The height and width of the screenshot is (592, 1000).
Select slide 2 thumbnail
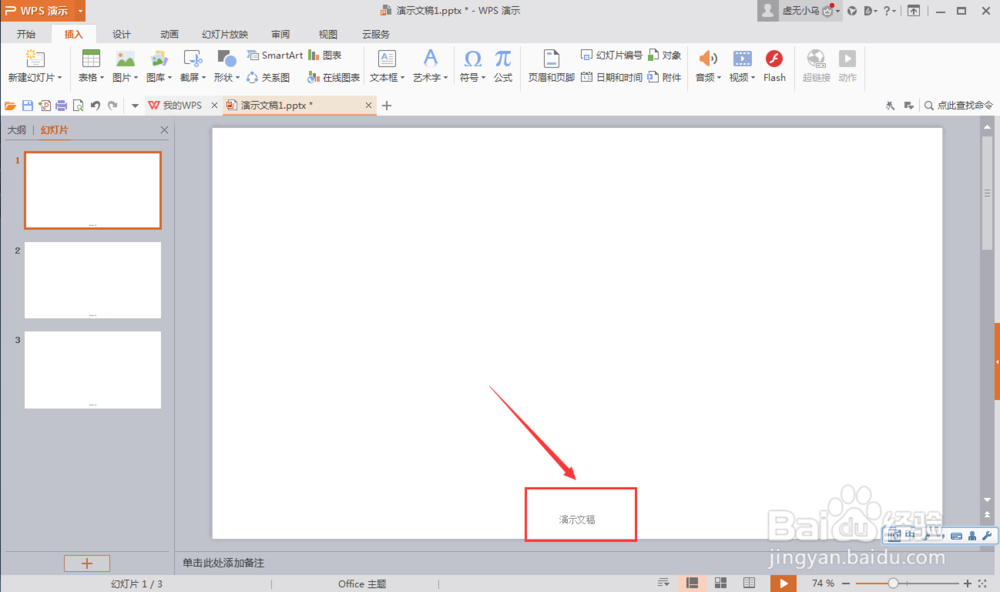pyautogui.click(x=92, y=280)
